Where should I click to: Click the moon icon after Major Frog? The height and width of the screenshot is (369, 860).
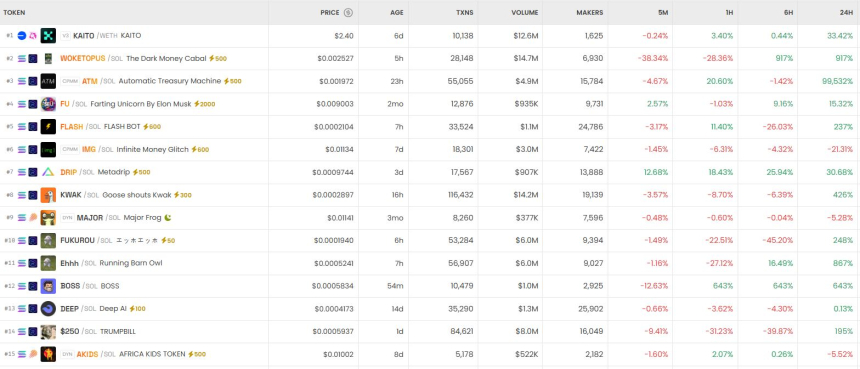[168, 218]
